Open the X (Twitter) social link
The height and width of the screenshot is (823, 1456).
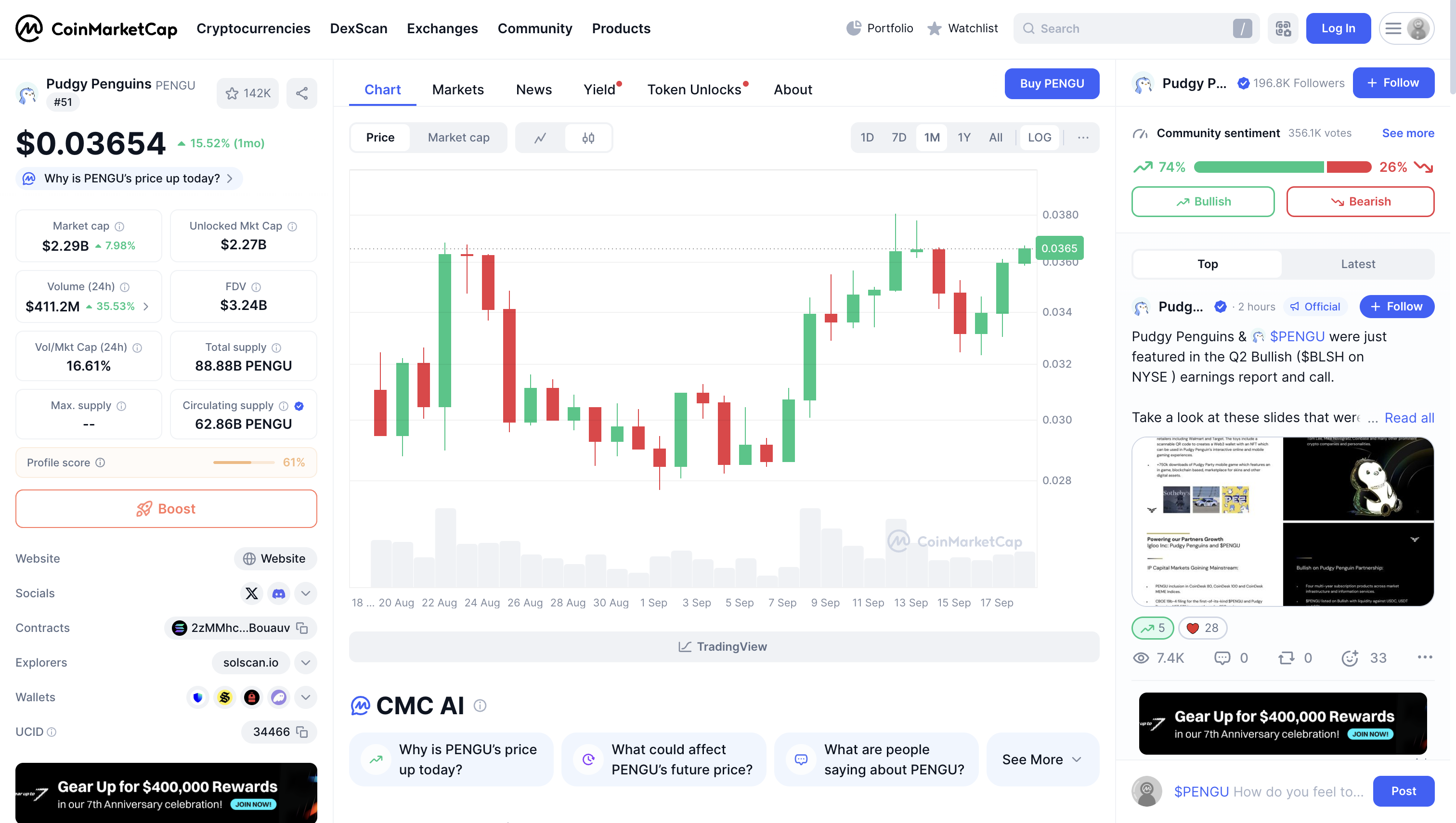pyautogui.click(x=252, y=593)
